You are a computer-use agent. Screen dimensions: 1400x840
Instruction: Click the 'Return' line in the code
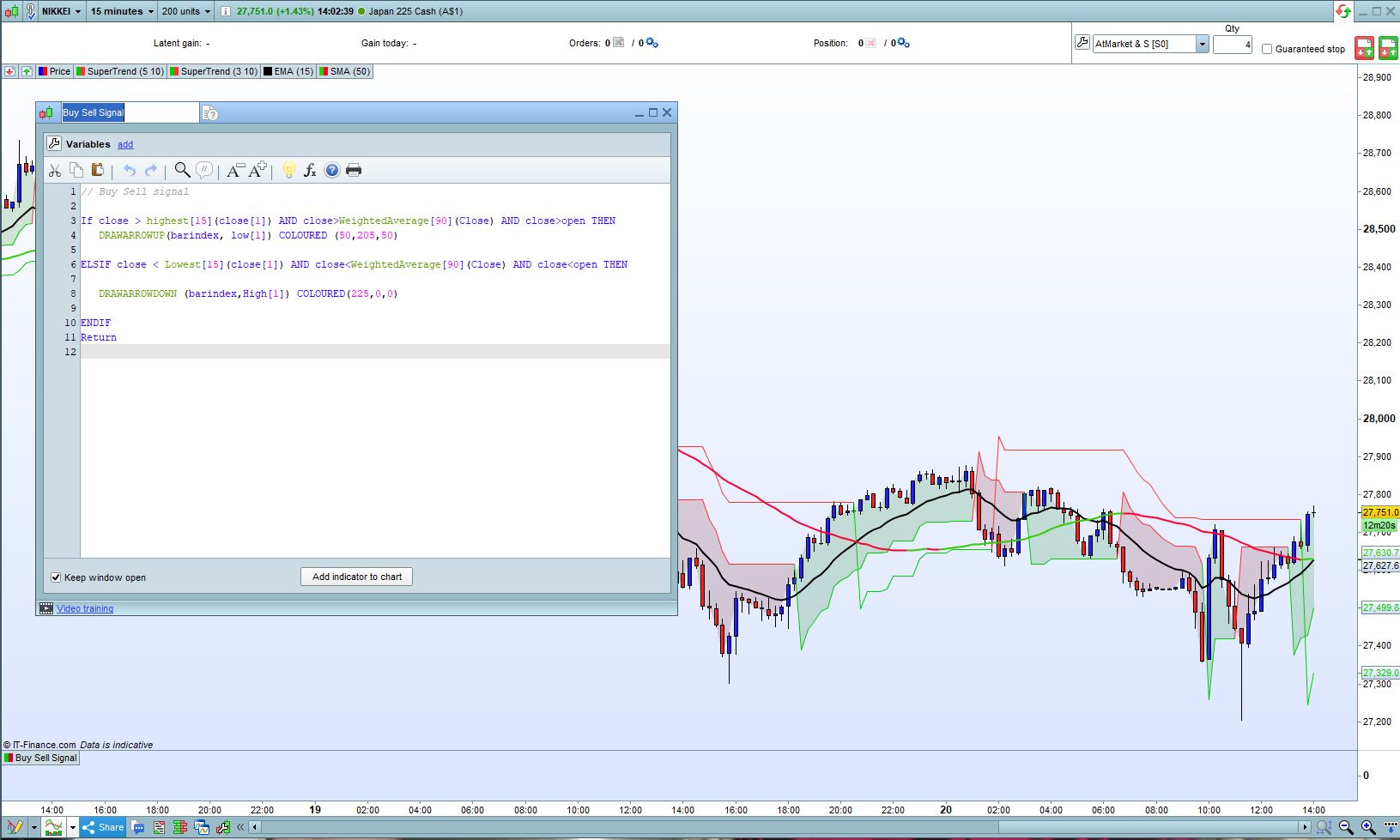point(99,337)
